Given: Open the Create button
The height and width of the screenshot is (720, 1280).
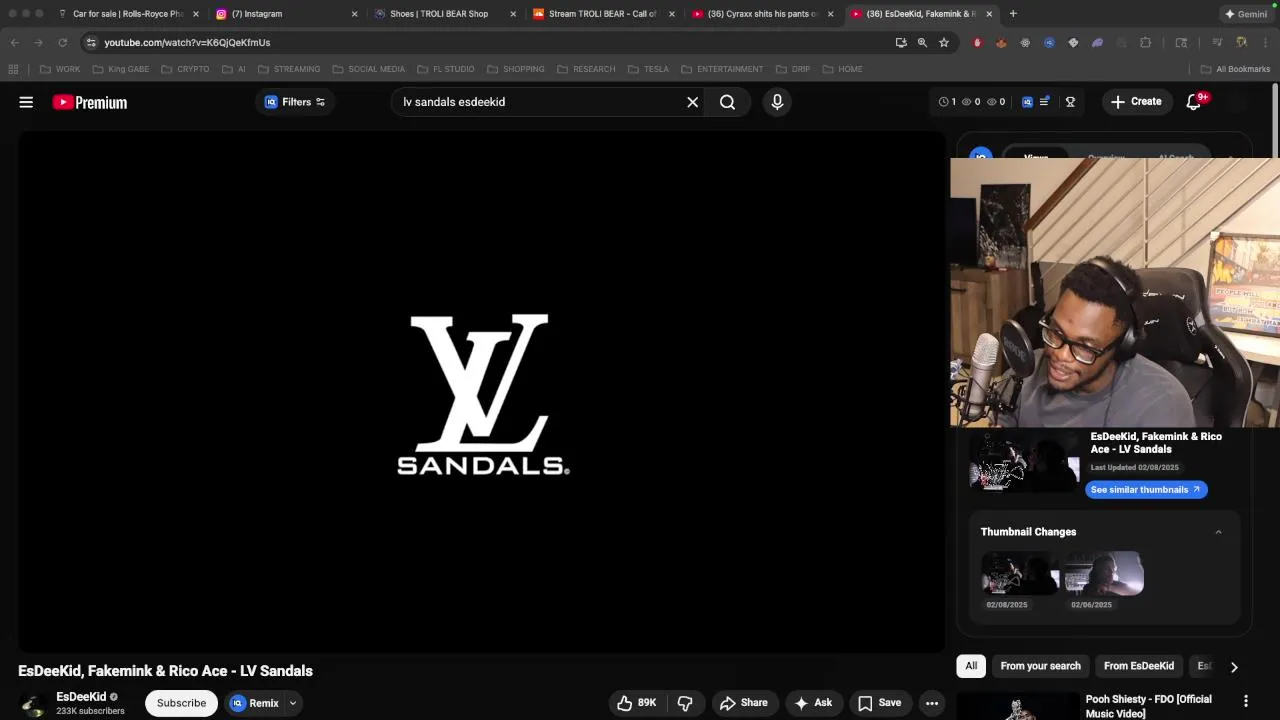Looking at the screenshot, I should coord(1136,102).
